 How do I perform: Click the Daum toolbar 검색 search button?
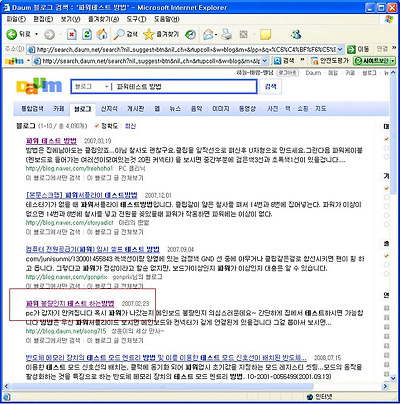pos(284,61)
